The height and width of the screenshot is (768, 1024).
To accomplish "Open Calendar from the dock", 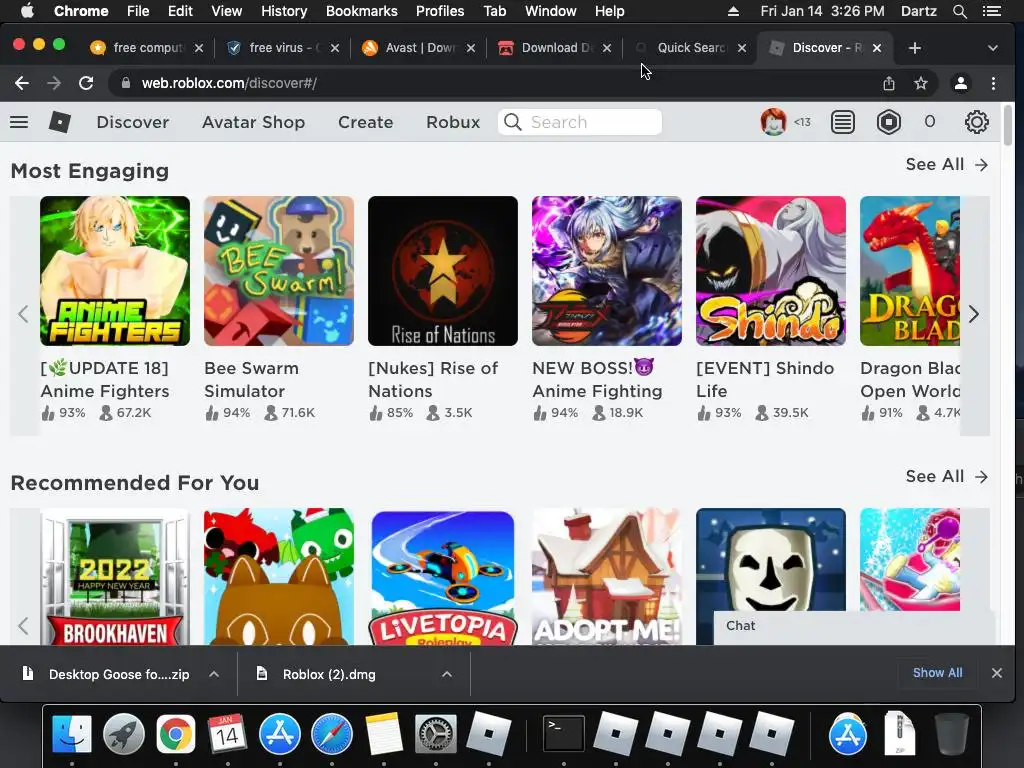I will click(227, 734).
